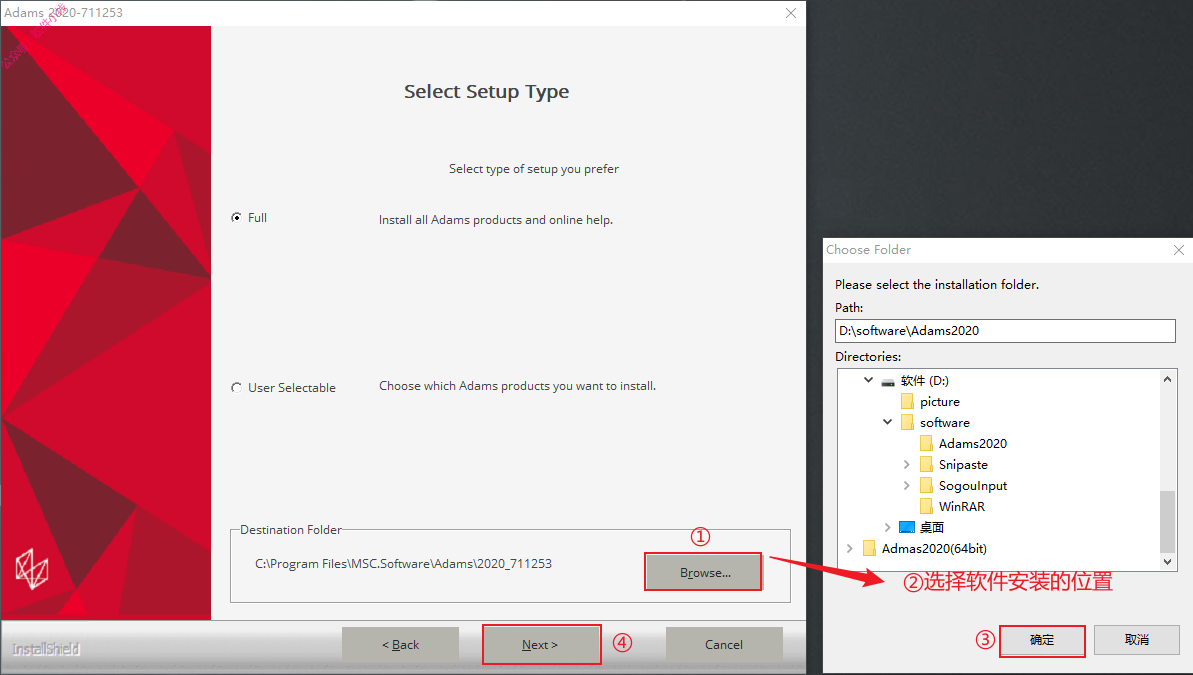Close the Choose Folder dialog

pyautogui.click(x=1179, y=250)
